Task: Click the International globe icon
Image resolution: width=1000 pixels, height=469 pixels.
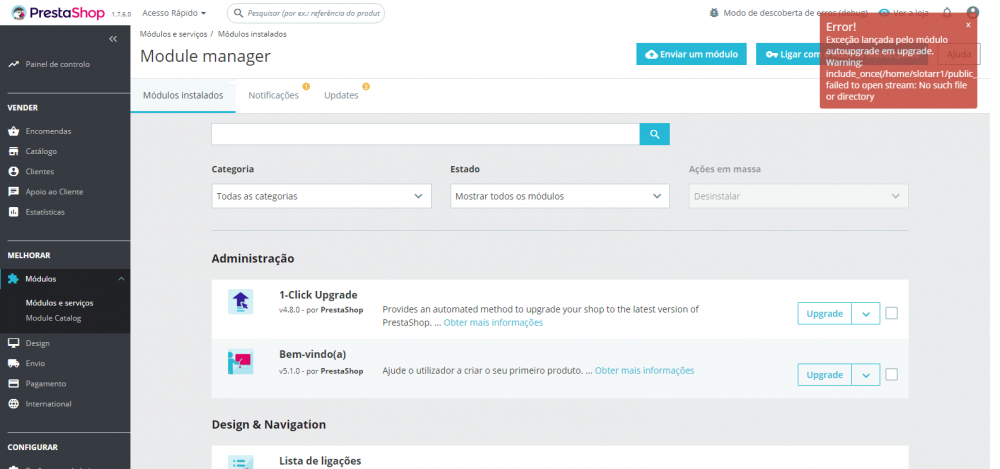Action: click(13, 404)
